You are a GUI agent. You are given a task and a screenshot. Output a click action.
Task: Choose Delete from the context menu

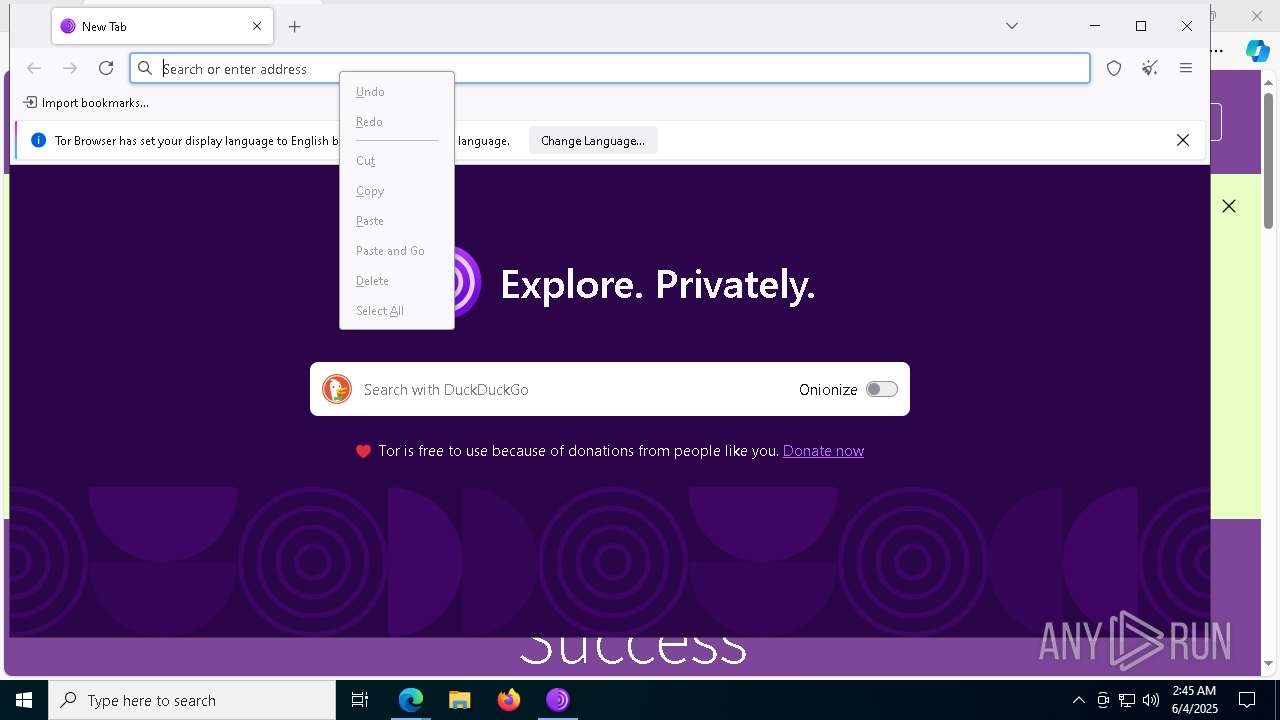pyautogui.click(x=397, y=281)
